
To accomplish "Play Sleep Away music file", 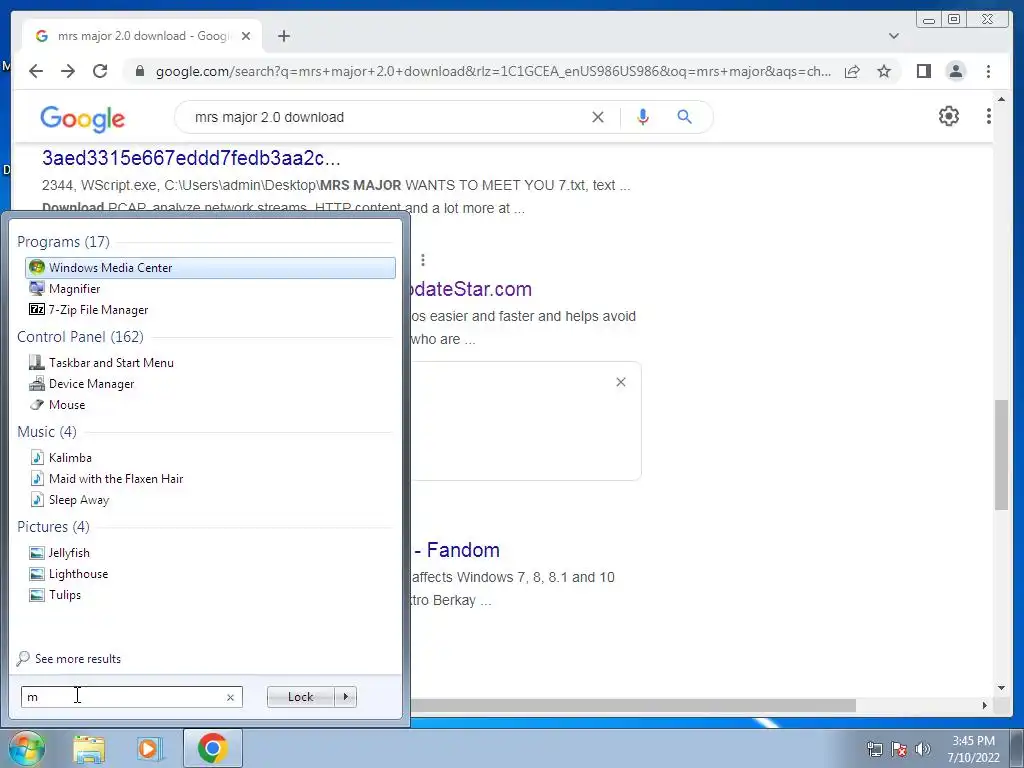I will pyautogui.click(x=78, y=500).
